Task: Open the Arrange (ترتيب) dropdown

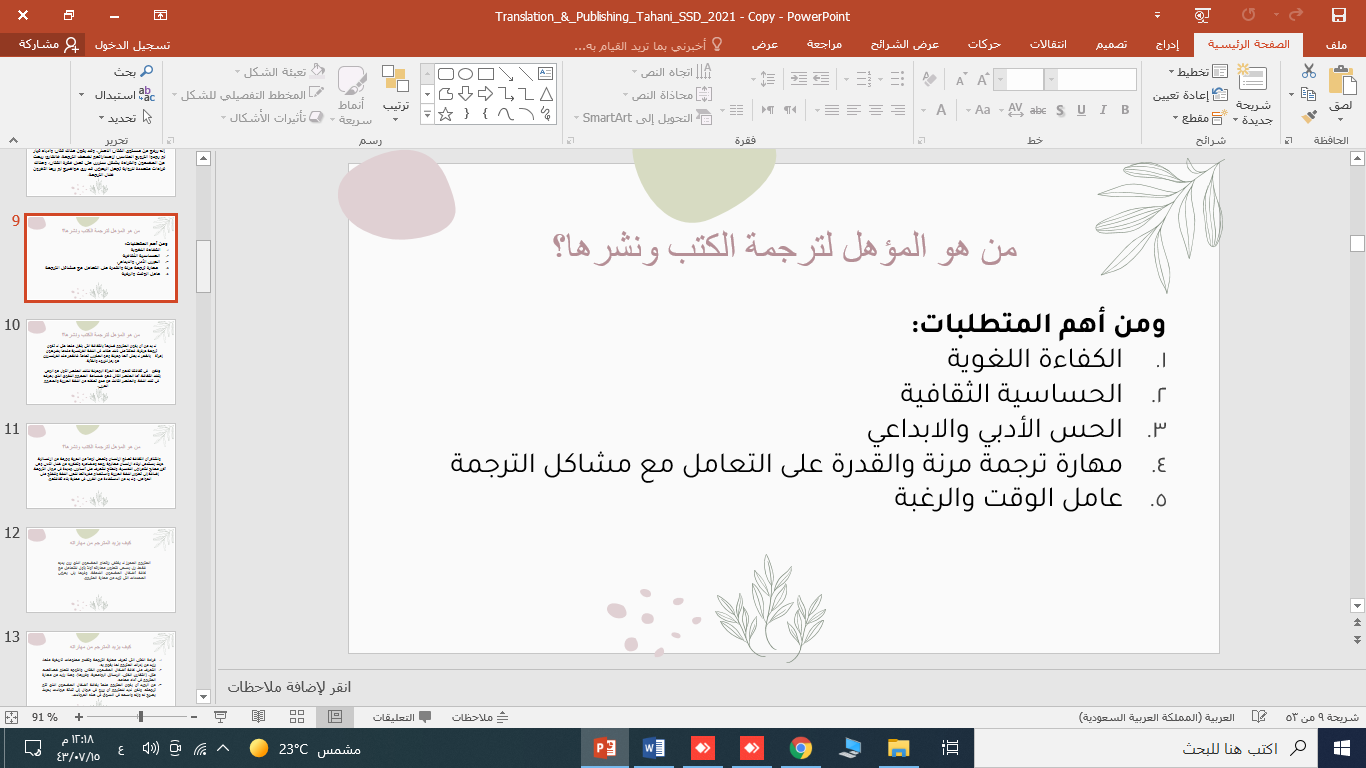Action: point(395,92)
